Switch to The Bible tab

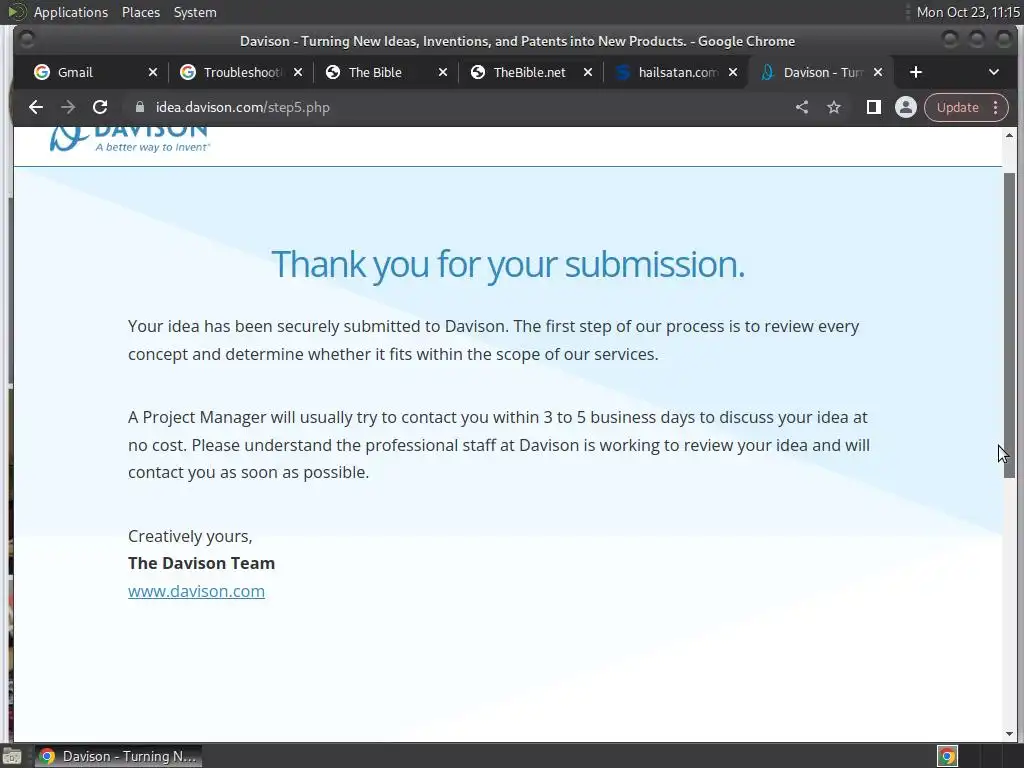tap(375, 72)
